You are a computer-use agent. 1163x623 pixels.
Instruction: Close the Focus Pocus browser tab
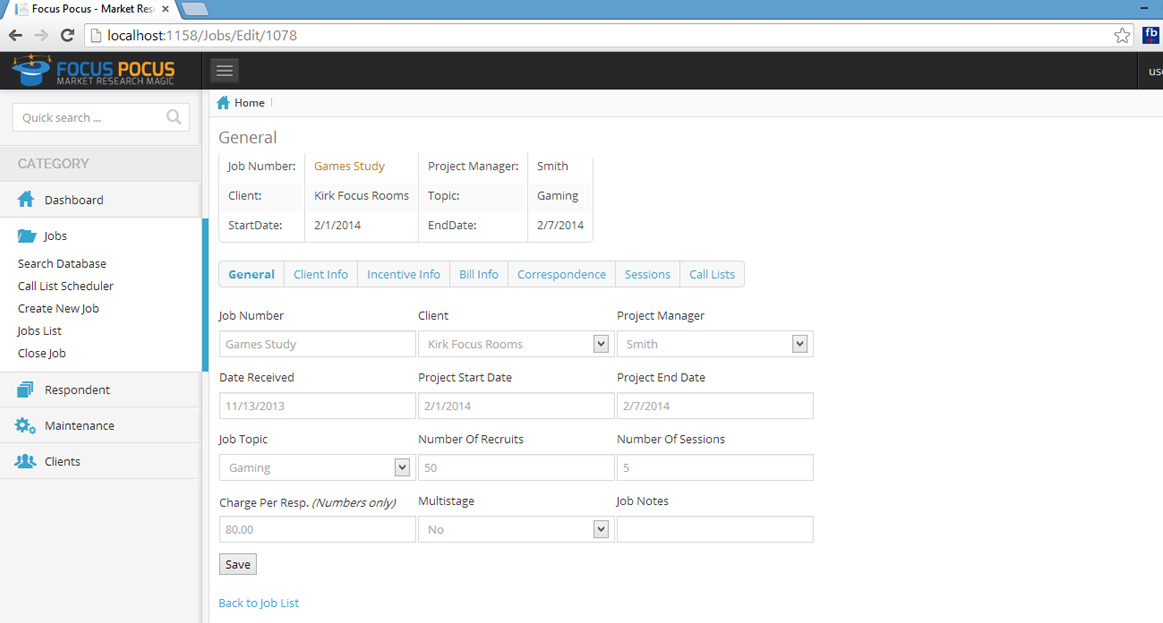165,9
